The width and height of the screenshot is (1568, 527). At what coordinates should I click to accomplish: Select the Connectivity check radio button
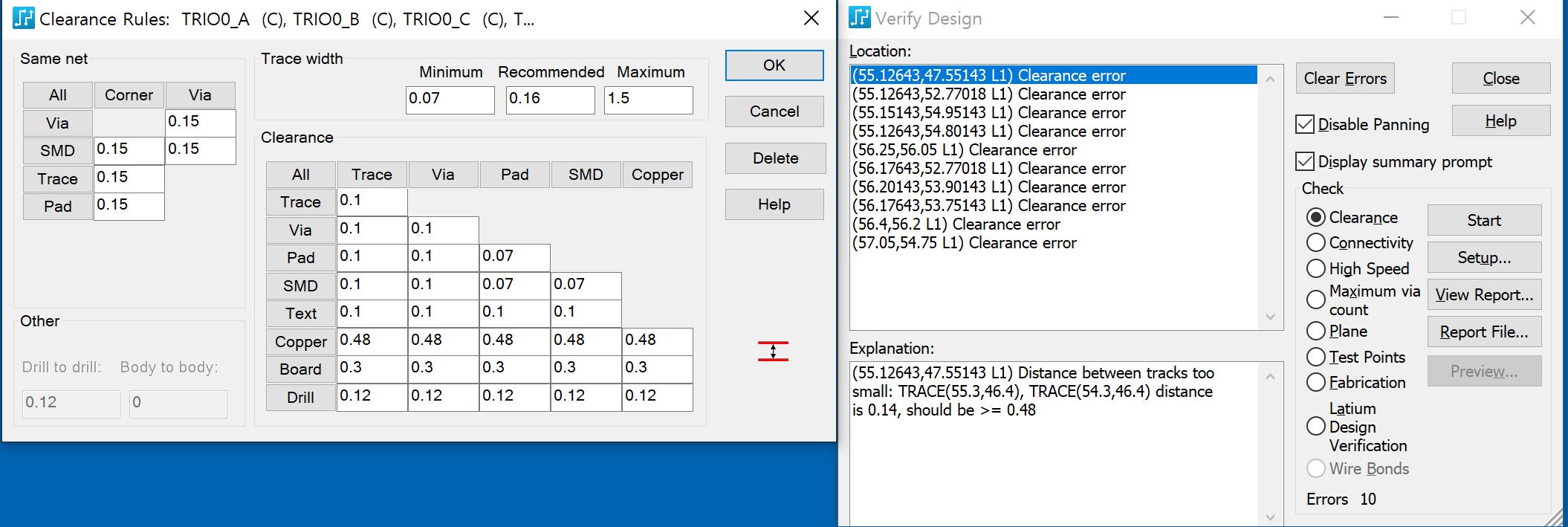click(x=1315, y=243)
